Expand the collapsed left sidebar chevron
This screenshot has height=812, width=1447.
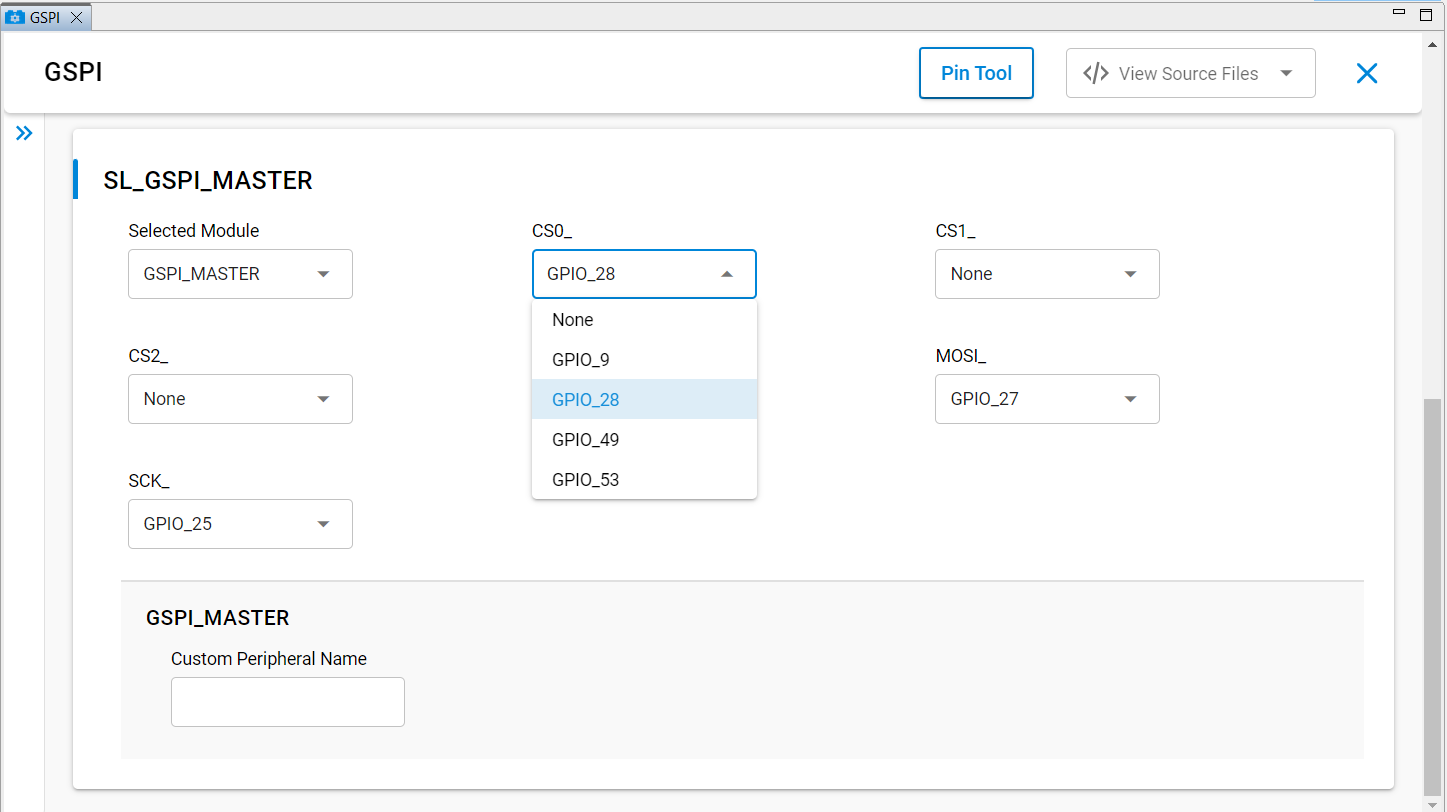[x=24, y=132]
